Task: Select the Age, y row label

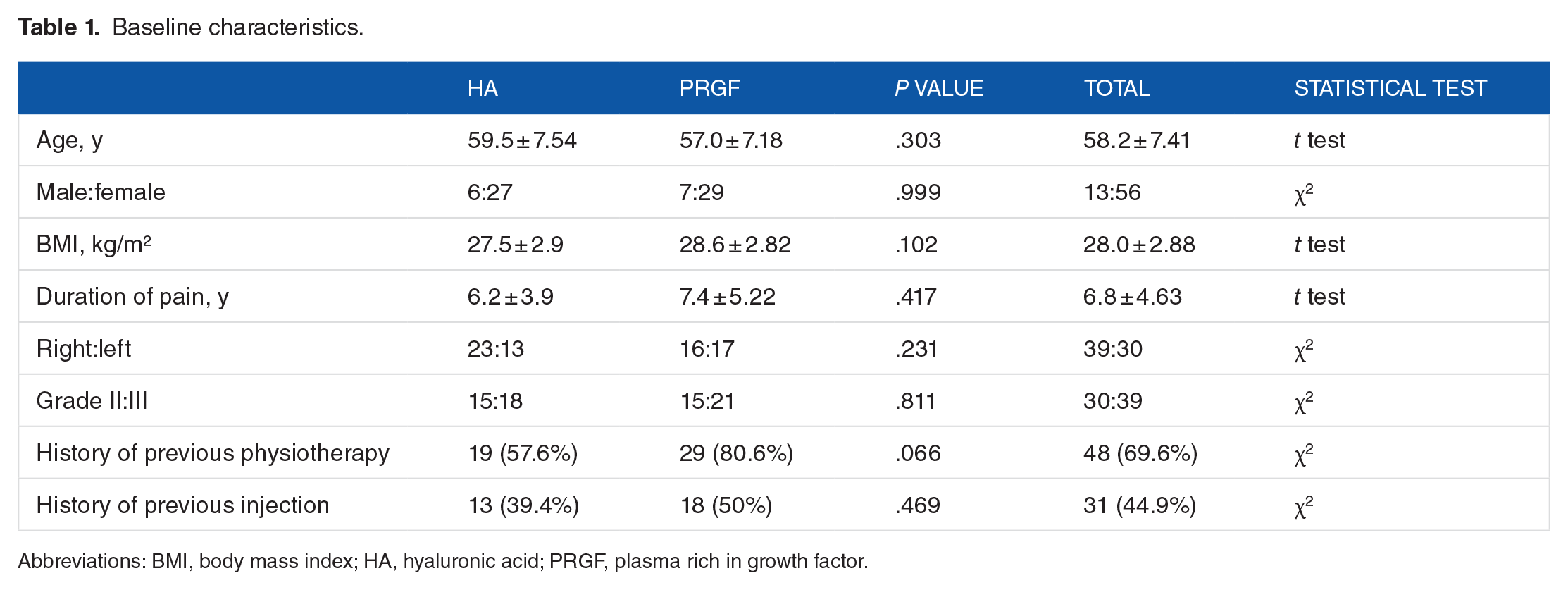Action: pos(70,140)
